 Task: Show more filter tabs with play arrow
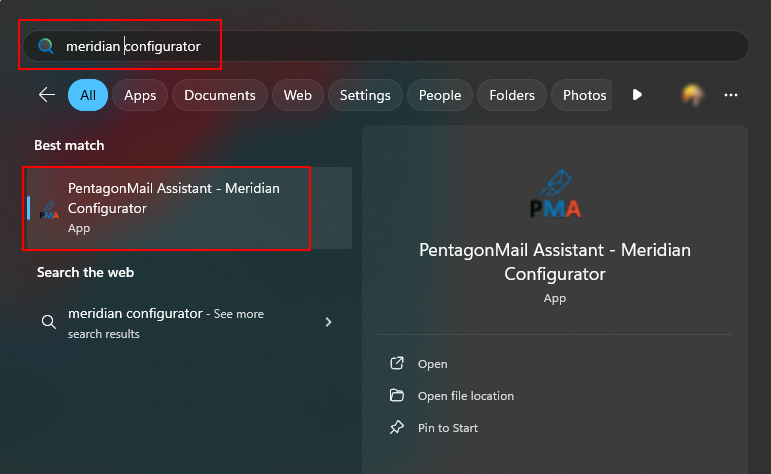click(x=637, y=94)
